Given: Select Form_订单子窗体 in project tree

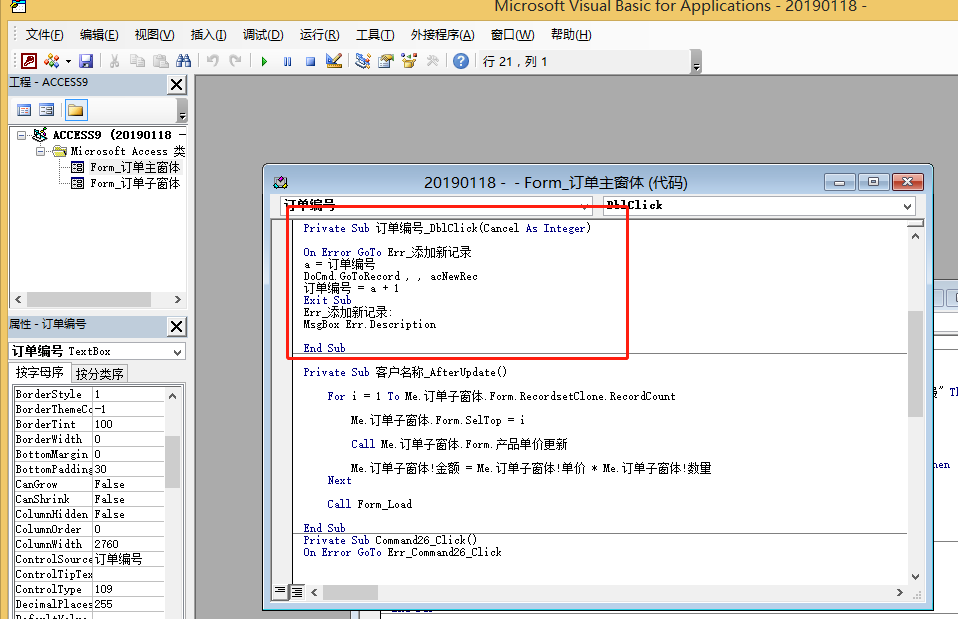Looking at the screenshot, I should 135,183.
